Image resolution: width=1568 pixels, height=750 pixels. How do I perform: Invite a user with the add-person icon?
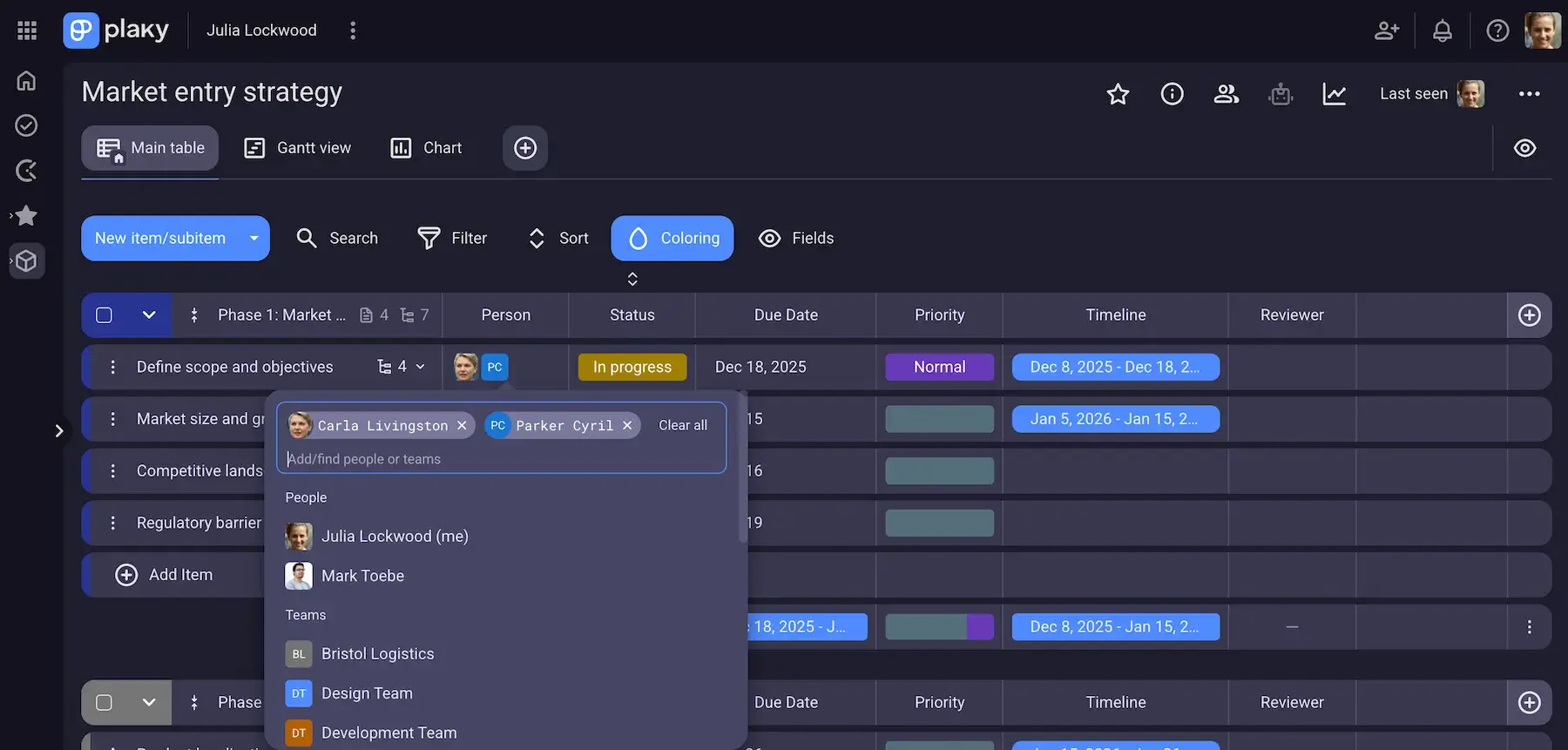1387,30
